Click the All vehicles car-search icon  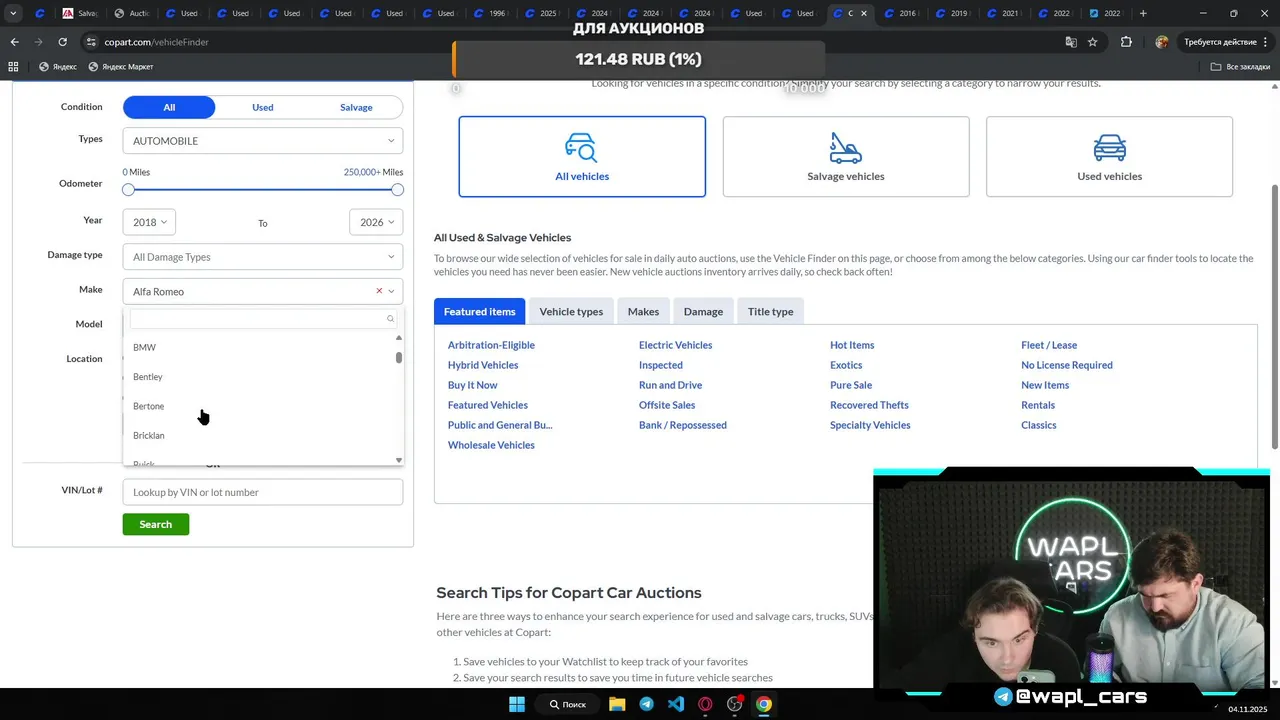point(581,148)
